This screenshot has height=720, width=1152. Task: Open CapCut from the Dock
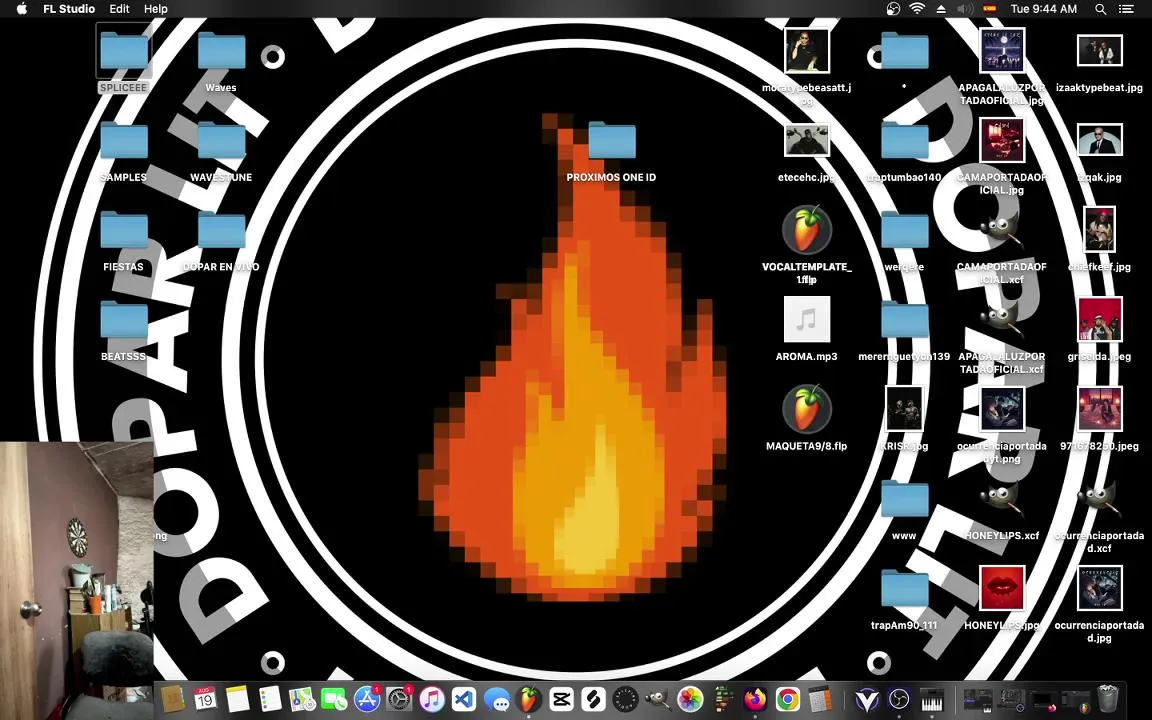tap(561, 699)
